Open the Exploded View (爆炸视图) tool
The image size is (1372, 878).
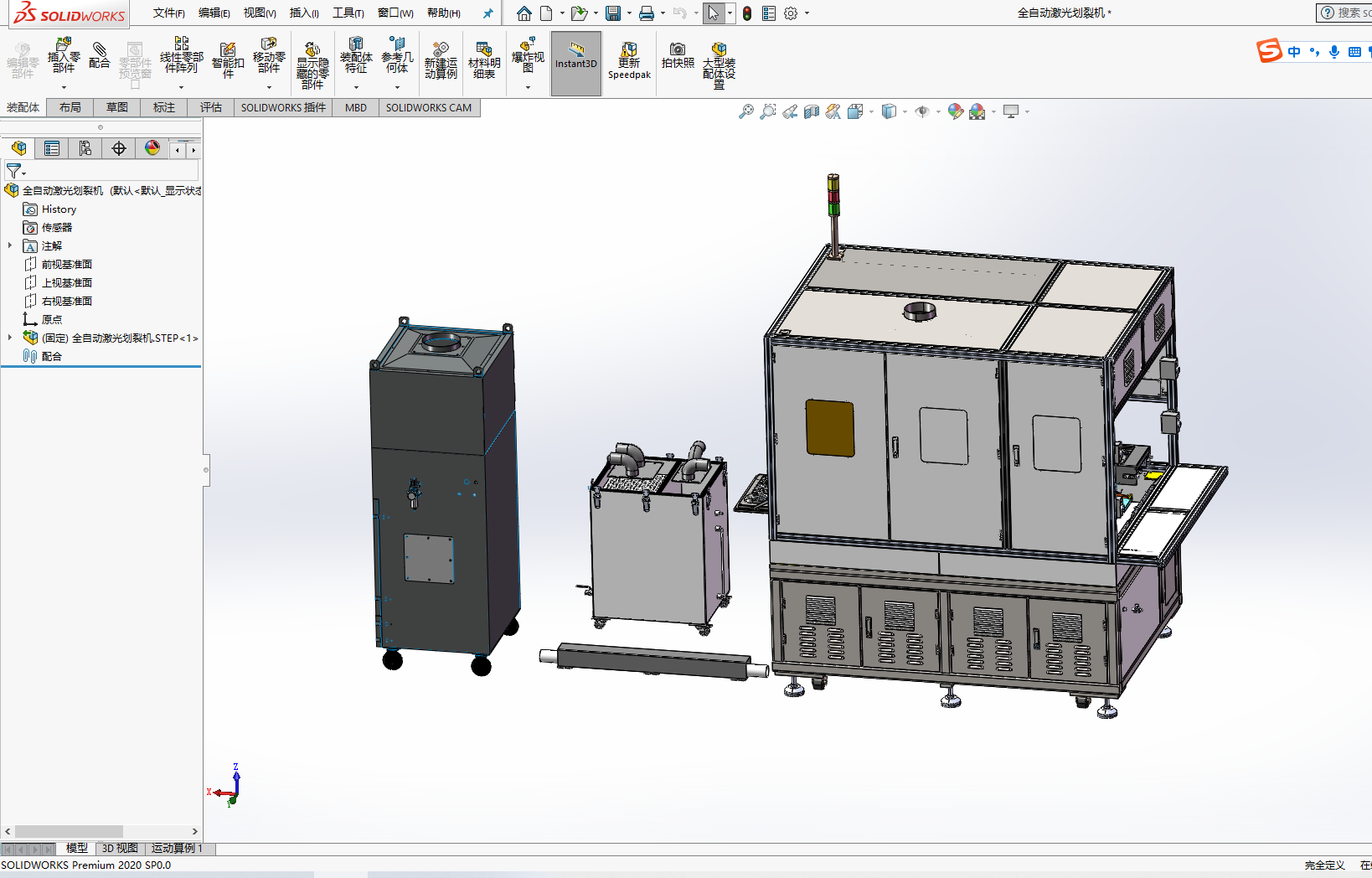528,55
